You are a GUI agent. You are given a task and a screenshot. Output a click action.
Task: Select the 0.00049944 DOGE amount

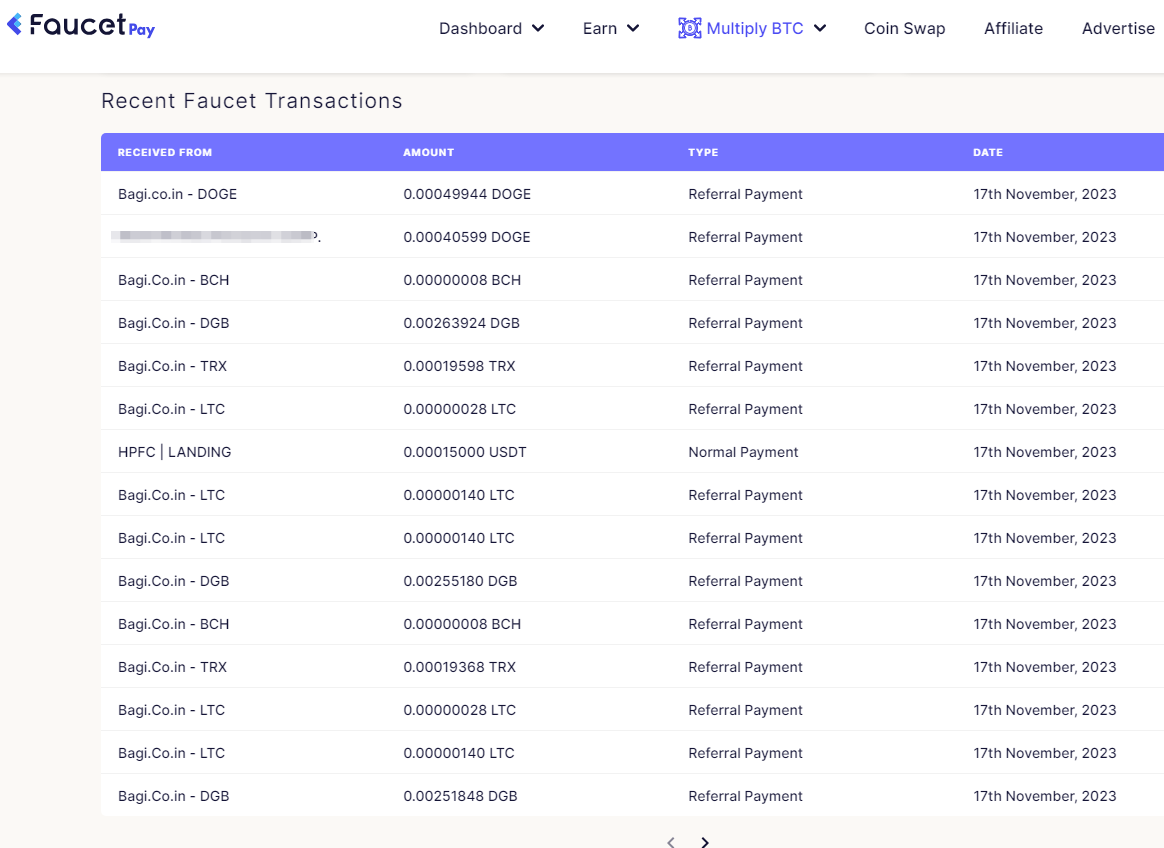[467, 194]
